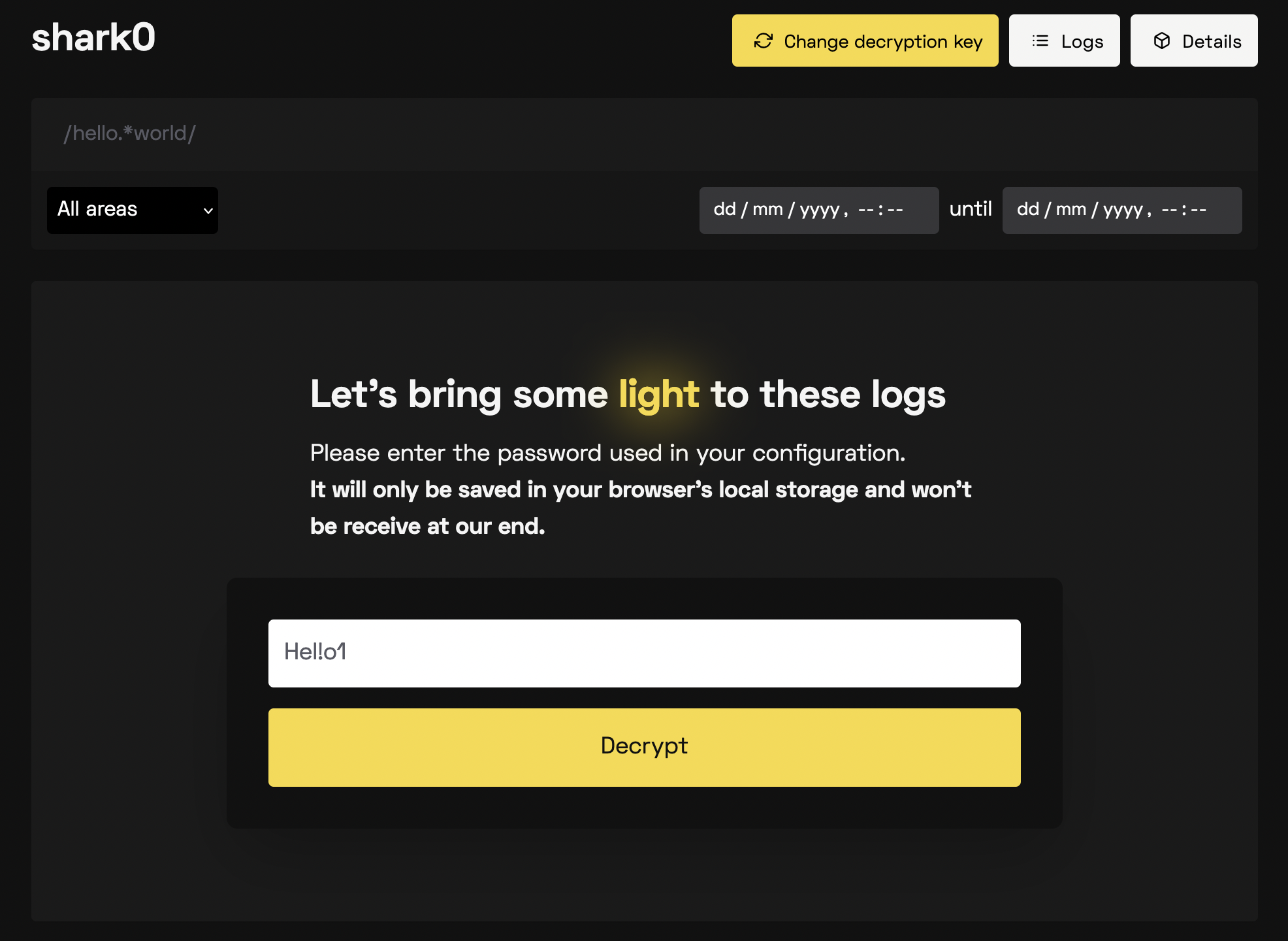Image resolution: width=1288 pixels, height=941 pixels.
Task: Click the Decrypt button
Action: click(x=644, y=747)
